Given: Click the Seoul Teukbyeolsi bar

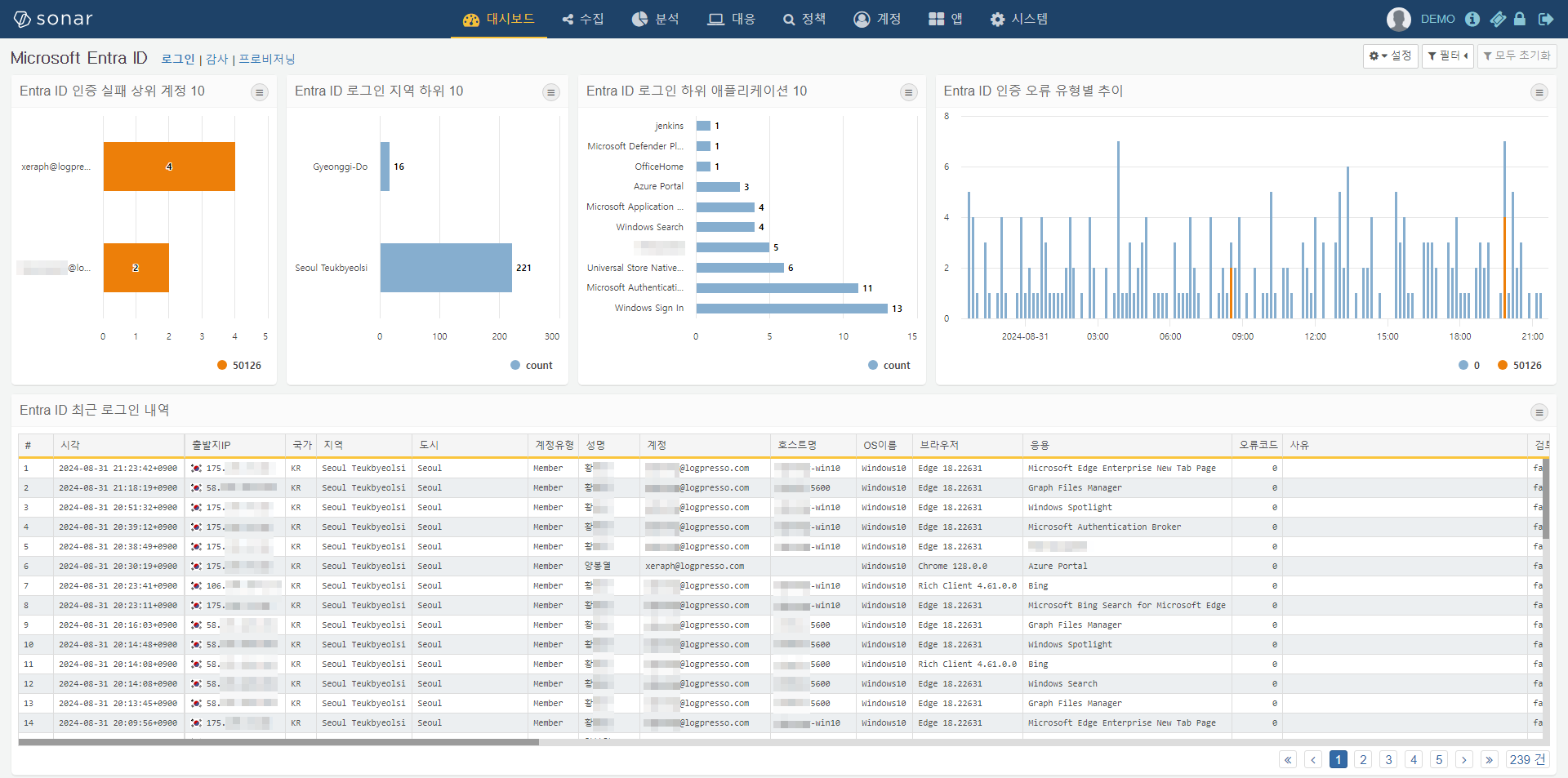Looking at the screenshot, I should pos(446,268).
